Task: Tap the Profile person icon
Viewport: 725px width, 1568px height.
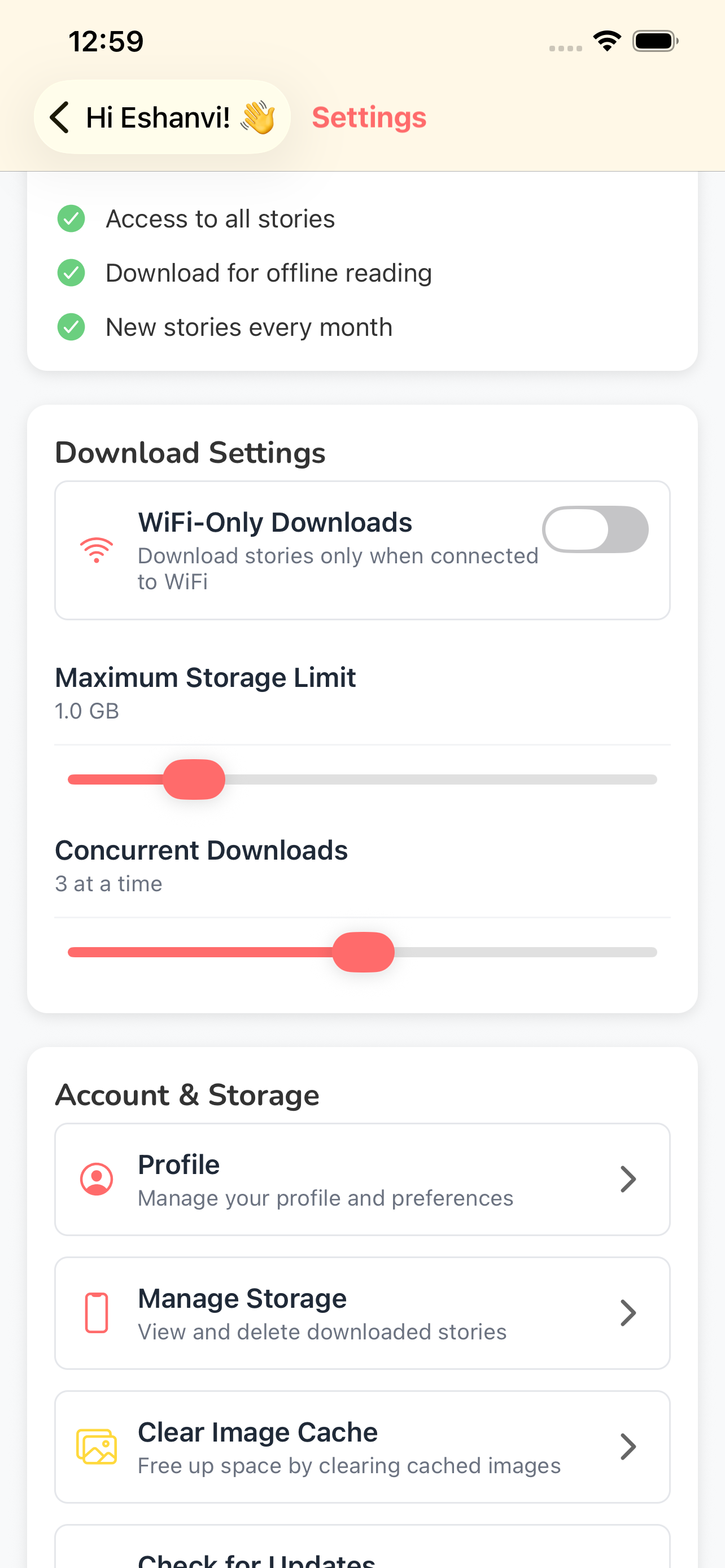Action: (96, 1179)
